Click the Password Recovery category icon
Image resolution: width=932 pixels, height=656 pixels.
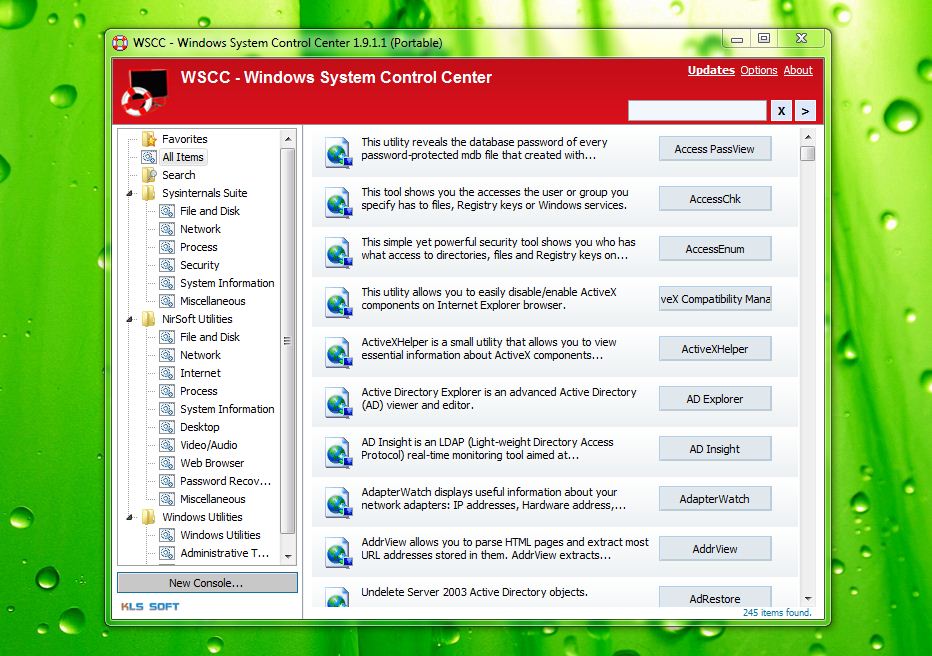pyautogui.click(x=167, y=481)
